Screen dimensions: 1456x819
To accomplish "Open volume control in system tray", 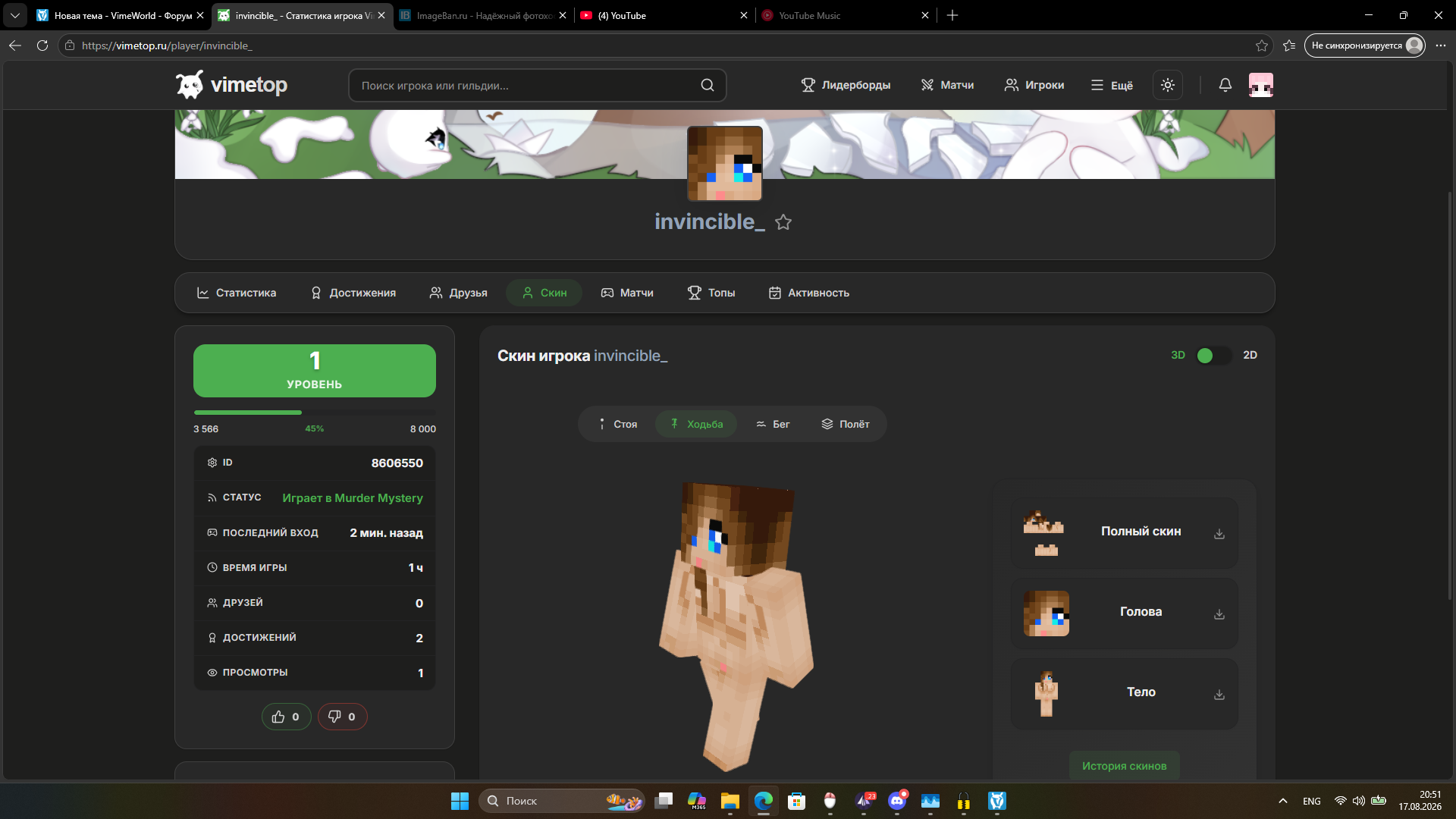I will [1359, 801].
